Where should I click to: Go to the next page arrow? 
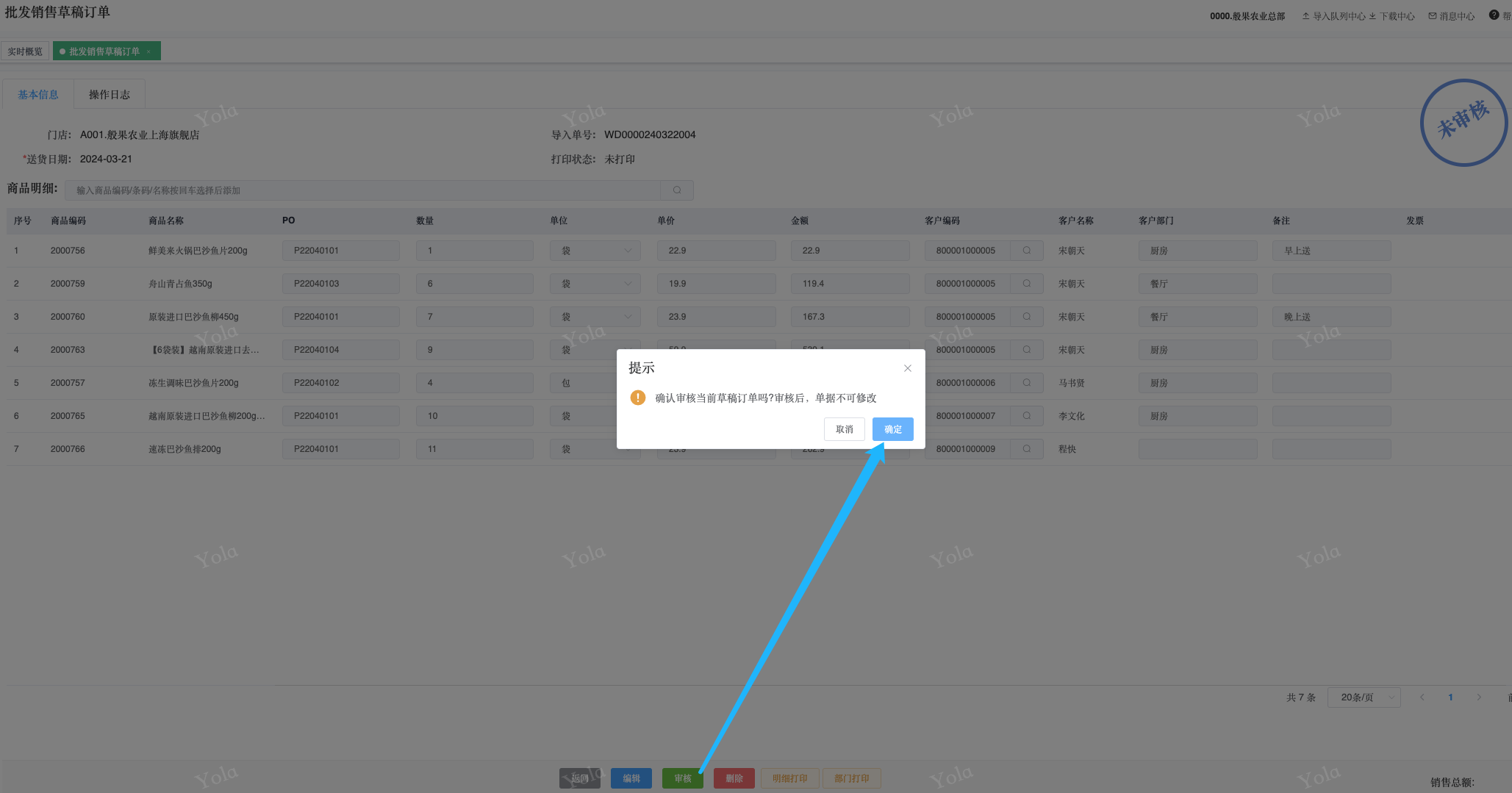pos(1479,697)
